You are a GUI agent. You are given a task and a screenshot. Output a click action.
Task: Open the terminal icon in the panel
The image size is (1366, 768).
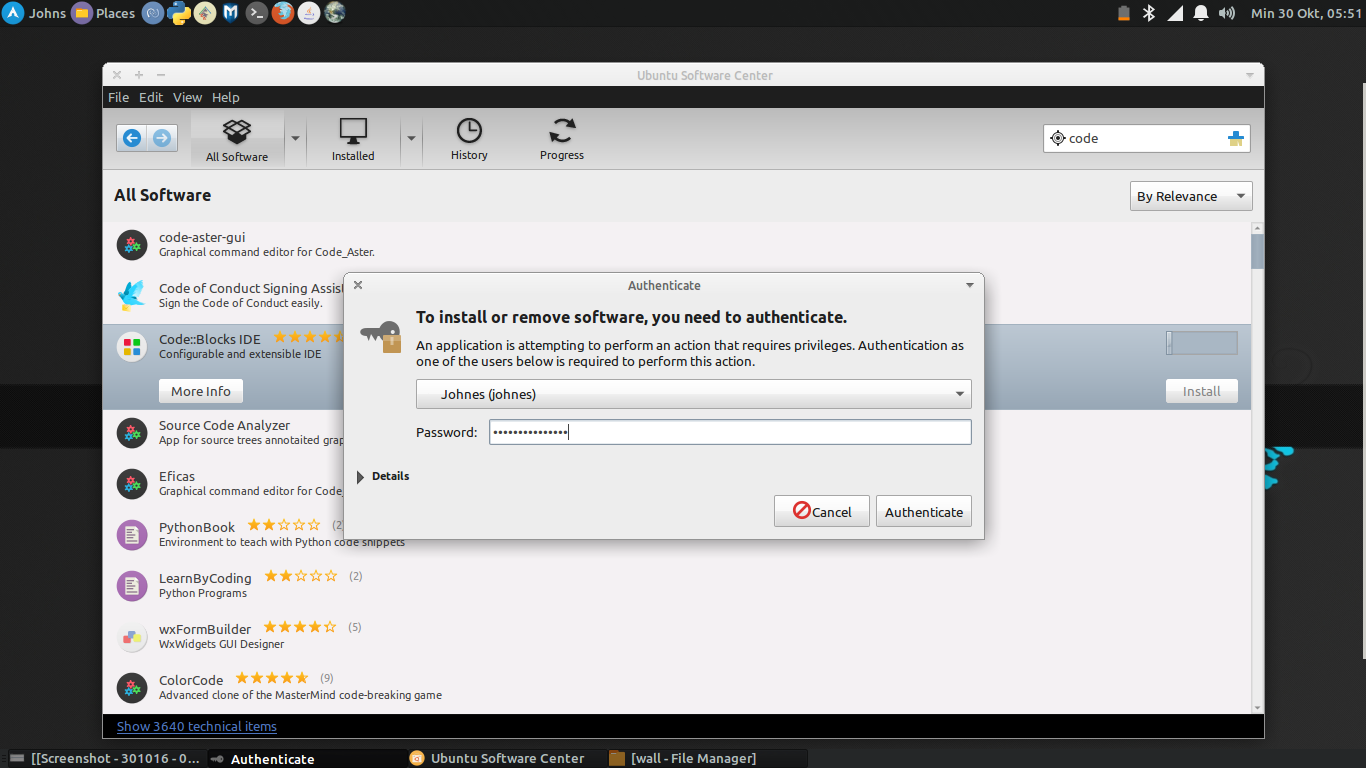pos(256,13)
